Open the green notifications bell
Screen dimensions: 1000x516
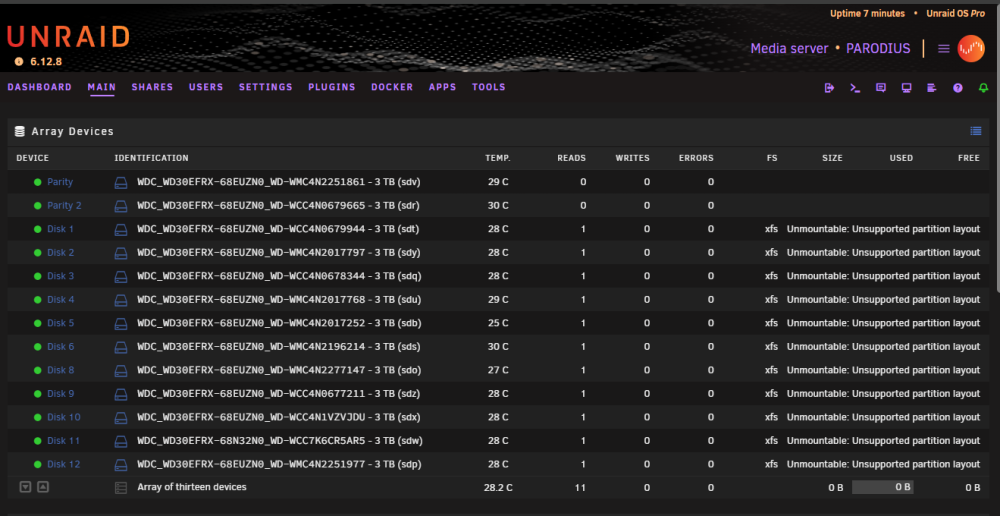click(983, 88)
